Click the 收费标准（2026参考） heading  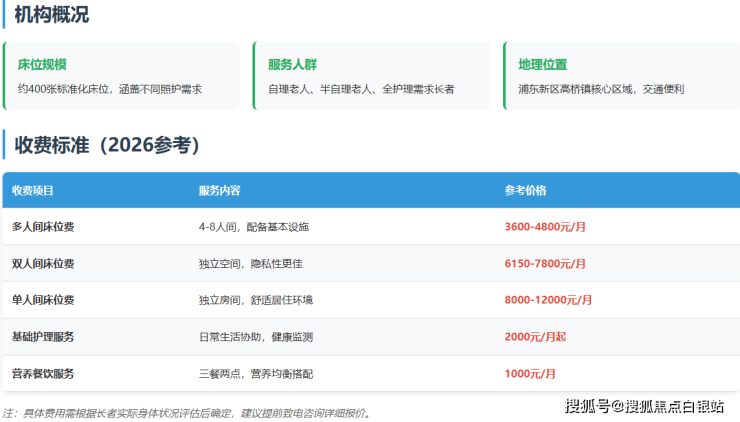[x=107, y=145]
